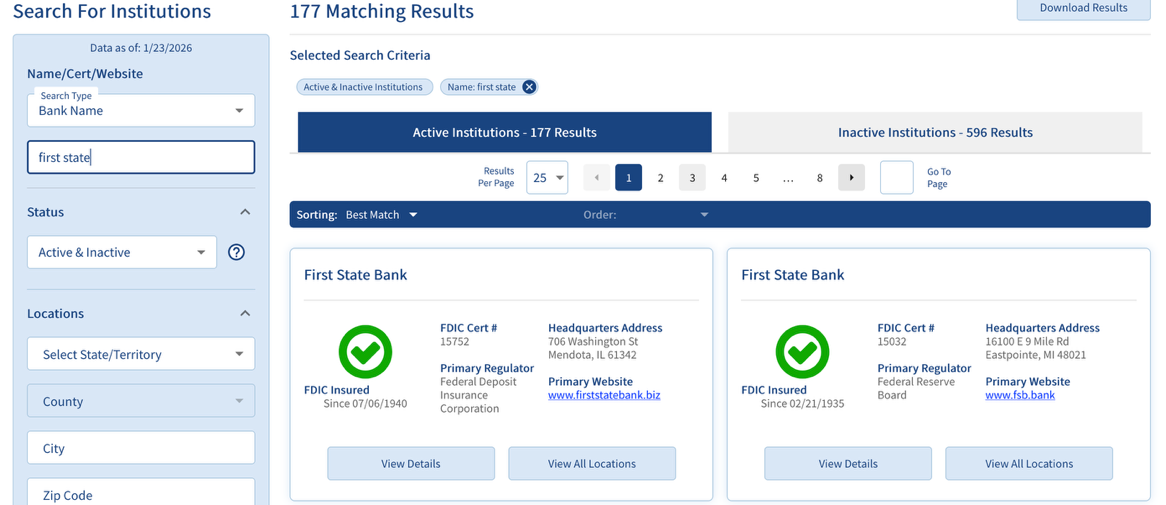Image resolution: width=1166 pixels, height=505 pixels.
Task: Open the sort Order dropdown
Action: [646, 215]
